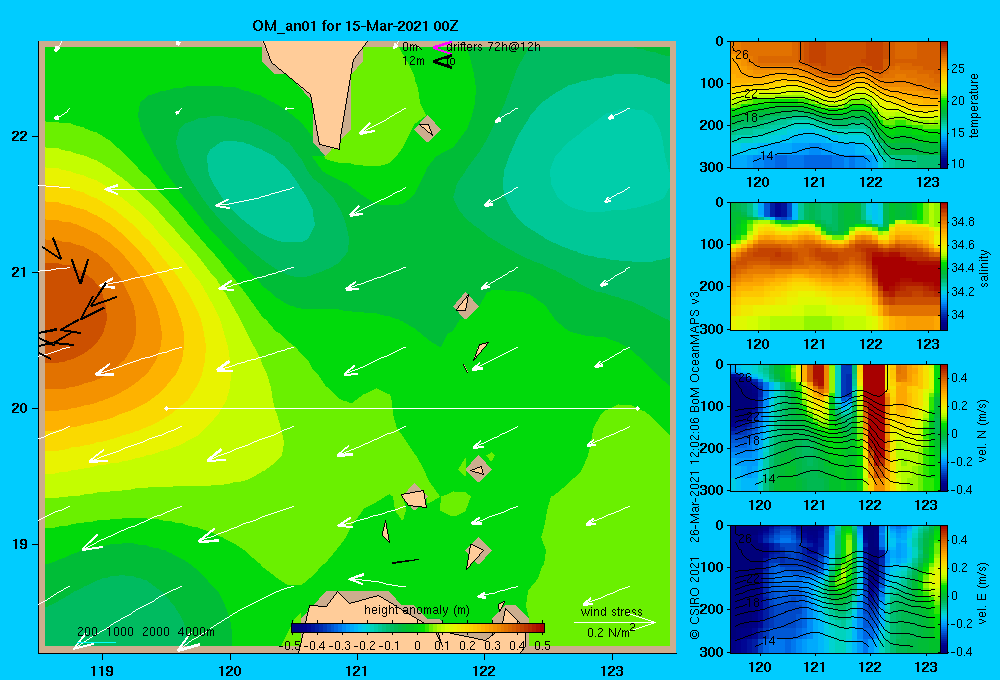Click the '© CSIRO 2021' copyright text
This screenshot has width=1000, height=680.
point(695,598)
